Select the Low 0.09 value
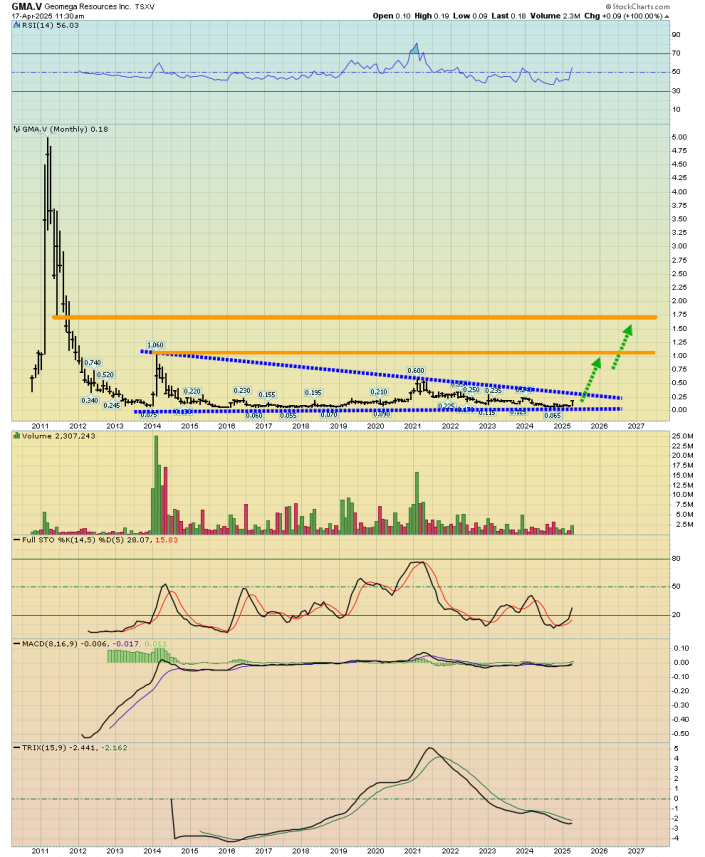 (x=470, y=16)
